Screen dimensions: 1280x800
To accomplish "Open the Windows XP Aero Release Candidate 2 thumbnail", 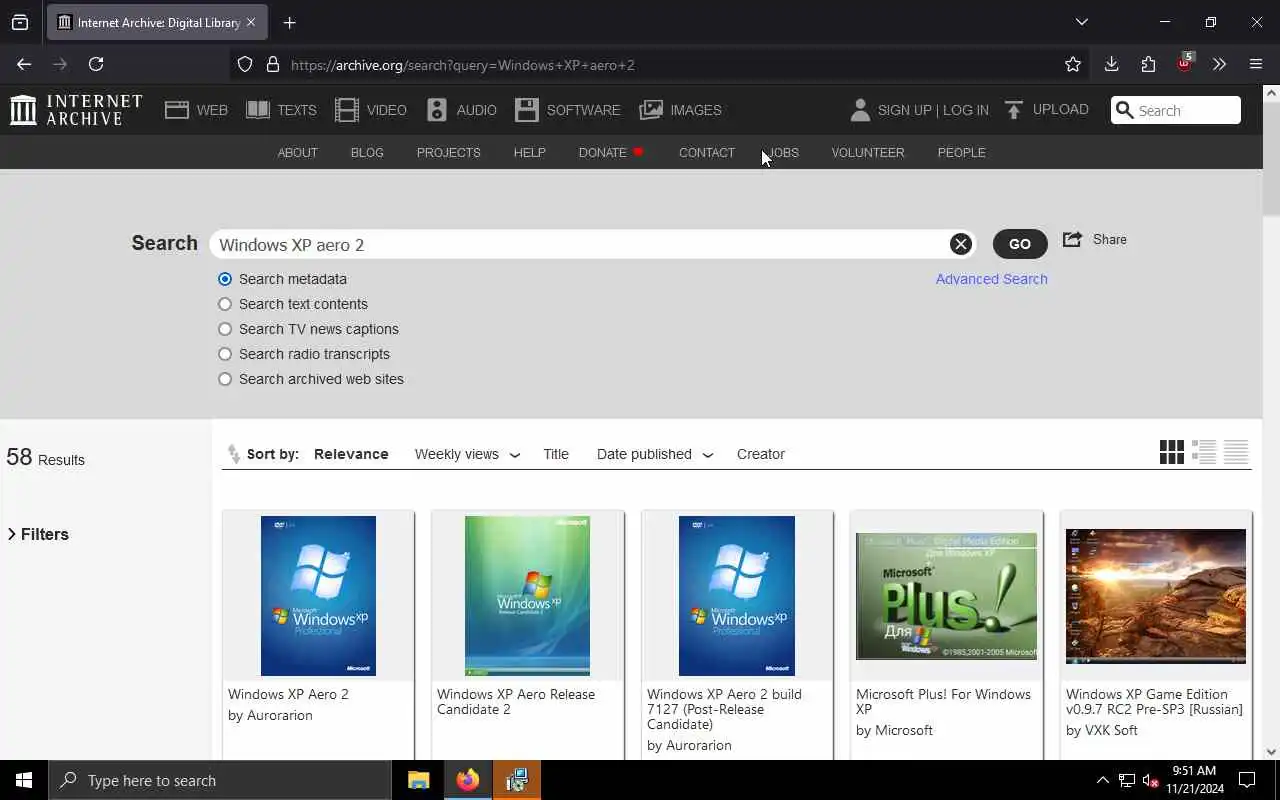I will tap(527, 596).
